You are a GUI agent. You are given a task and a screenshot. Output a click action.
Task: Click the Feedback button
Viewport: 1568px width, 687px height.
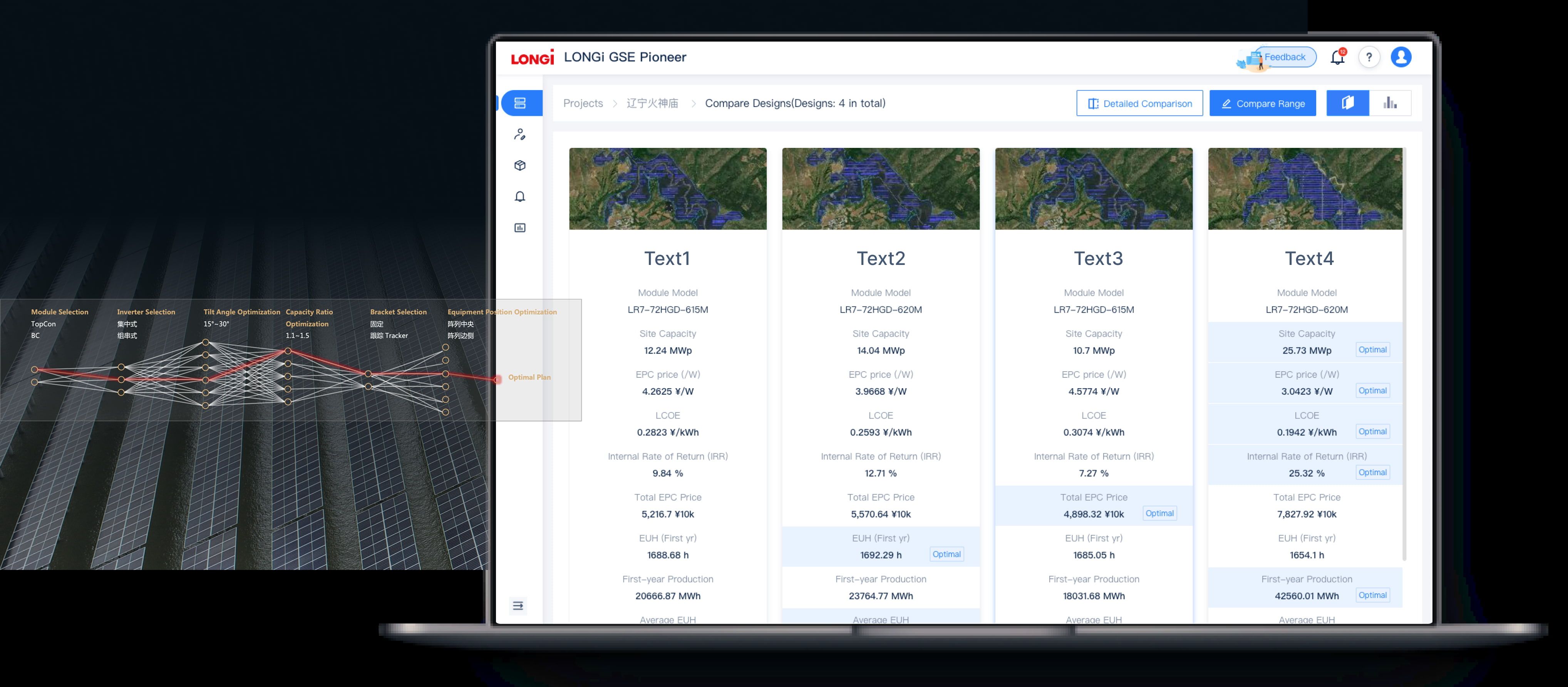coord(1284,57)
